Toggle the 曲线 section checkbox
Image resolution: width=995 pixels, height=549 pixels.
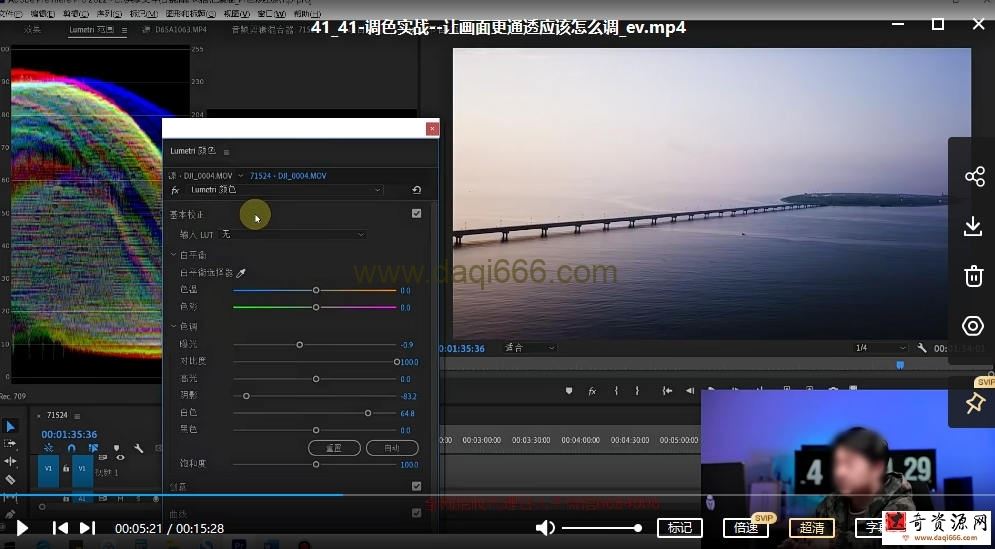click(416, 512)
